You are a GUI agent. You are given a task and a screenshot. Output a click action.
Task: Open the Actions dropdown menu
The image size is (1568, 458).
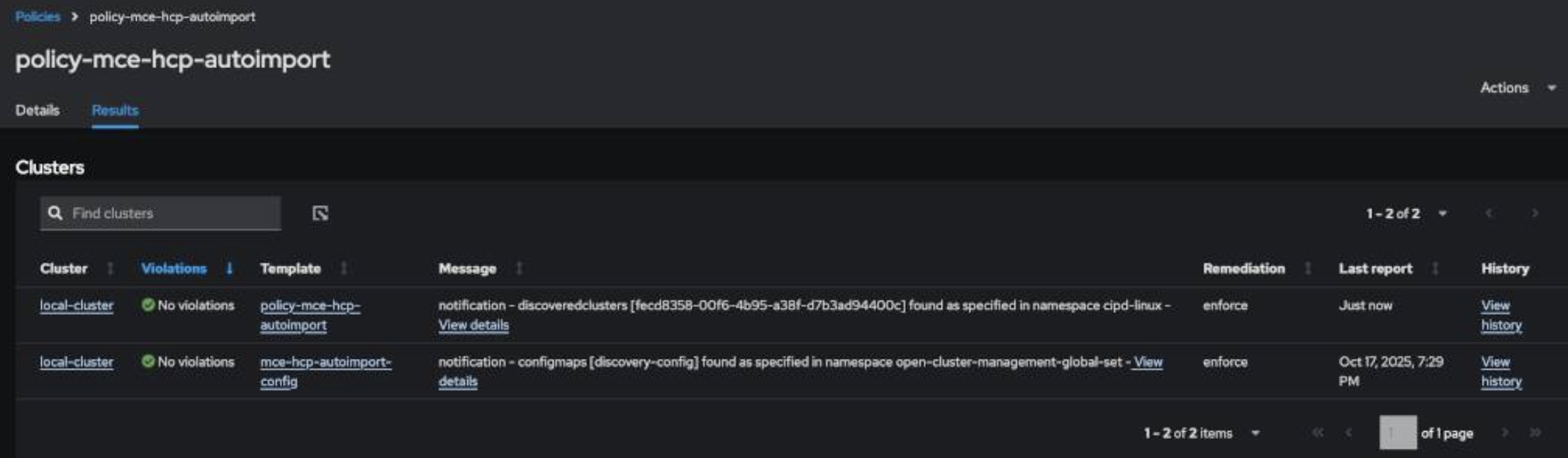(1518, 88)
